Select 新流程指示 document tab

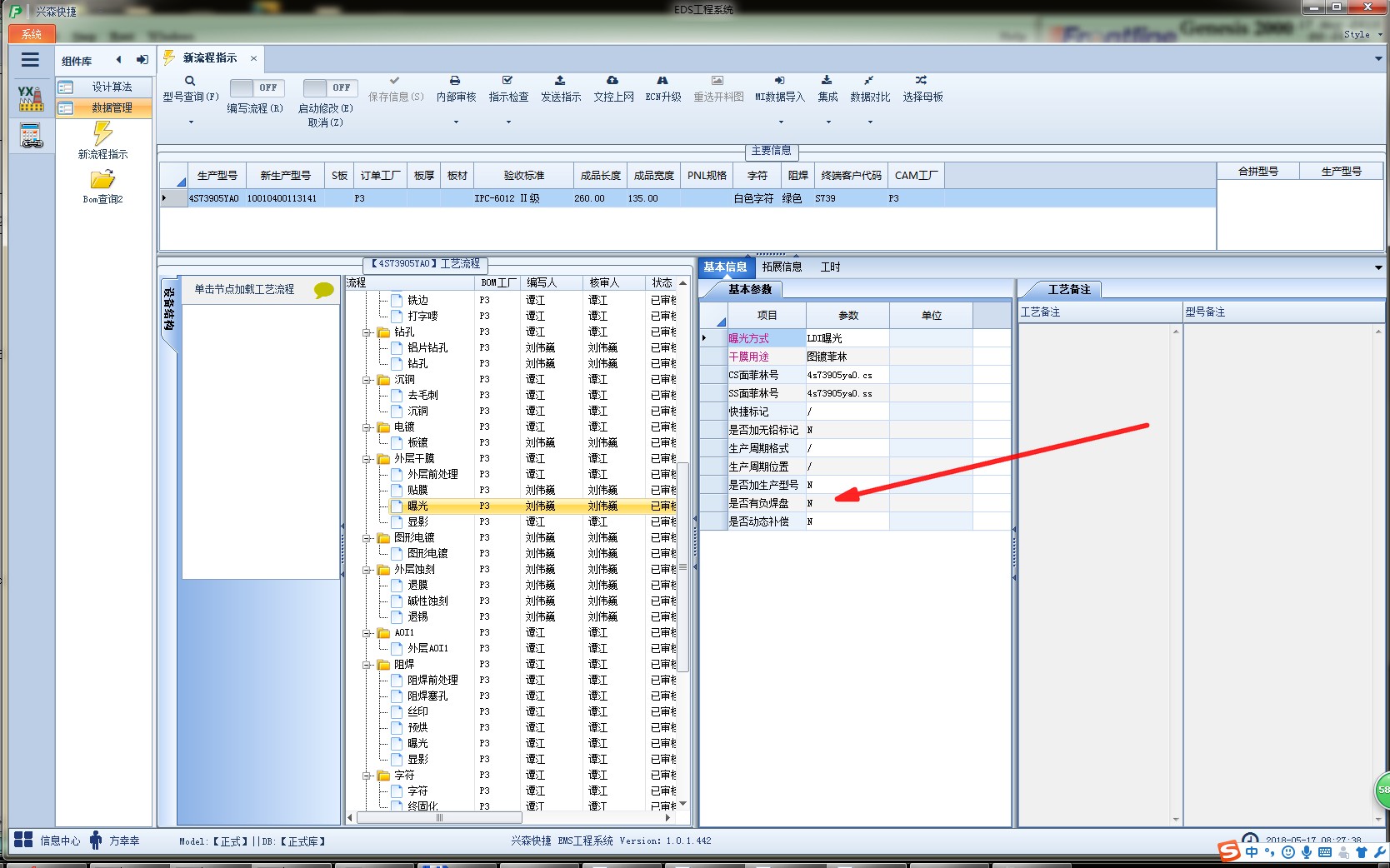coord(210,57)
